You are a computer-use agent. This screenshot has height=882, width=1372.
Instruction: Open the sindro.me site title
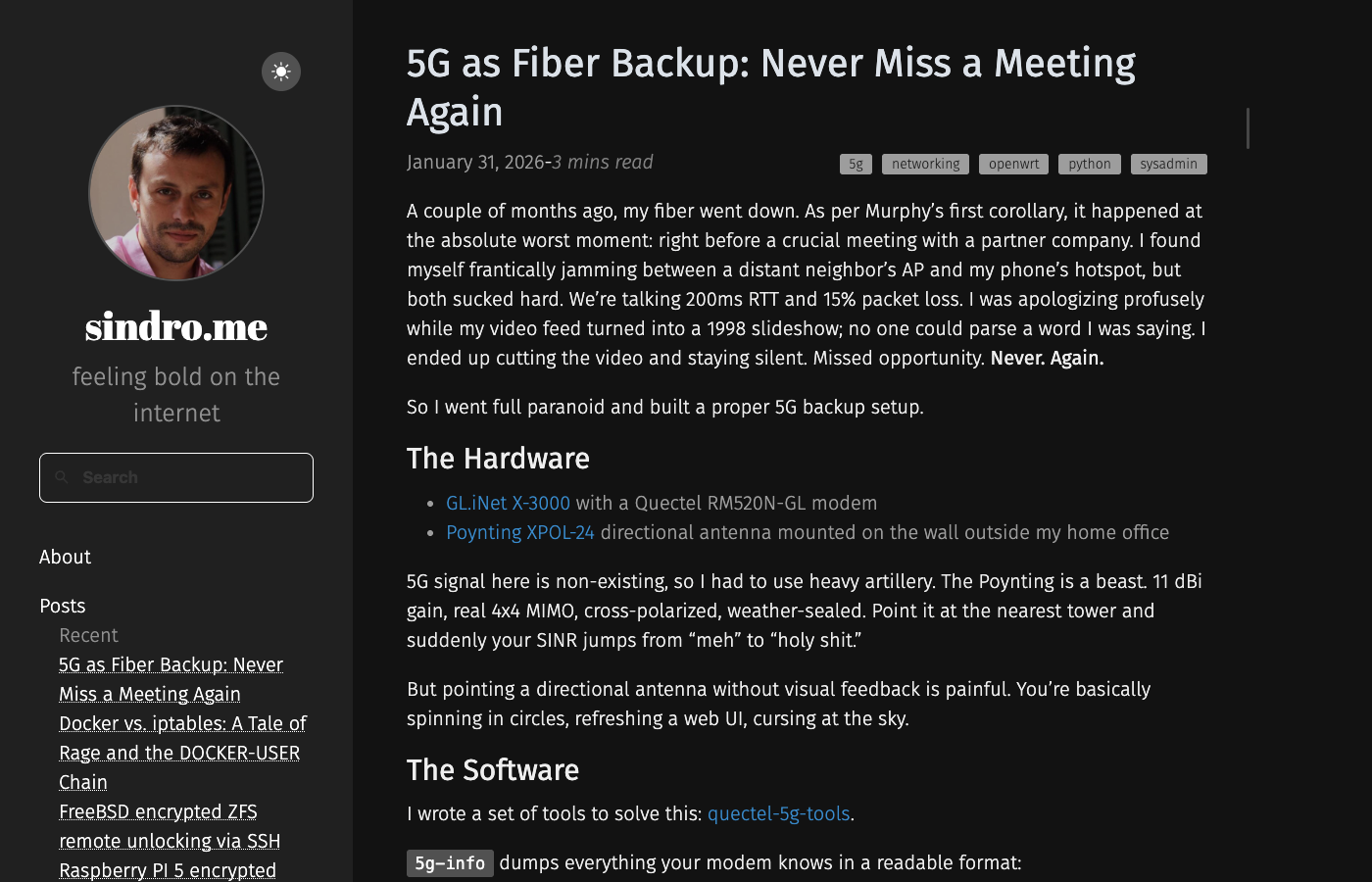(176, 326)
